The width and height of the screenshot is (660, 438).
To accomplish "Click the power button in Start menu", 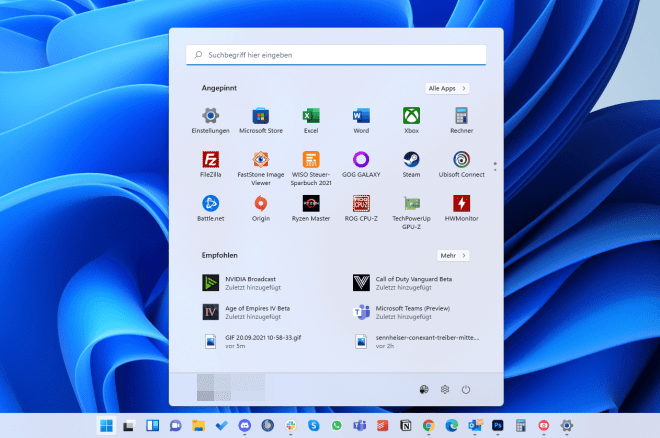I will coord(466,389).
